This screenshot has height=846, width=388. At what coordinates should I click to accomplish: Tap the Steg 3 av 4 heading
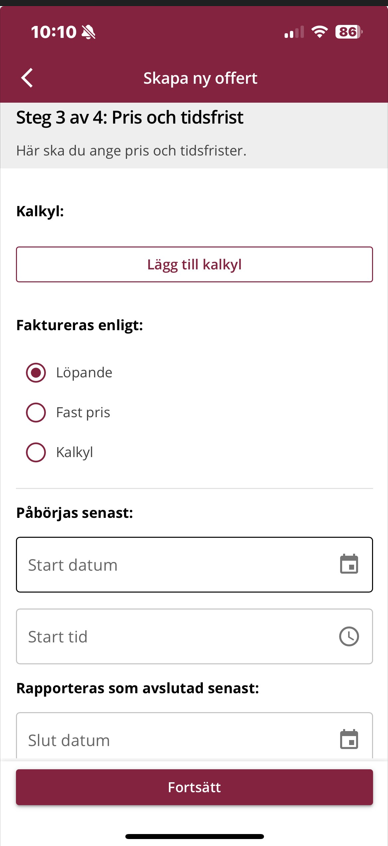[130, 118]
